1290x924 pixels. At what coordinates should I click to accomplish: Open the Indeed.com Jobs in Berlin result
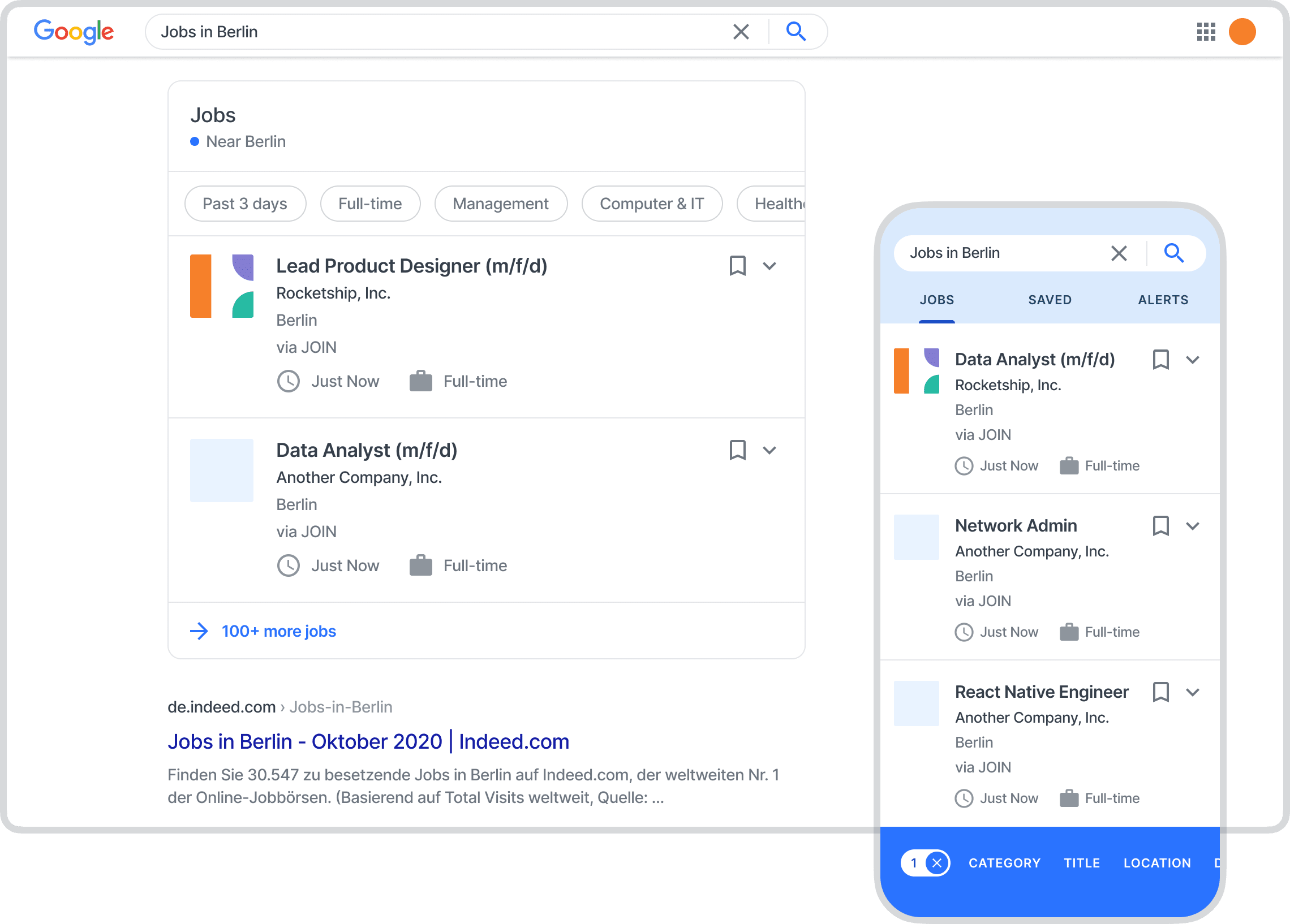coord(368,741)
